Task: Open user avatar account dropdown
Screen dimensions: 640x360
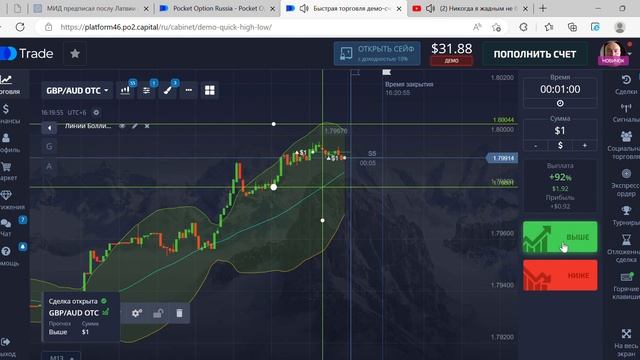Action: [x=614, y=53]
